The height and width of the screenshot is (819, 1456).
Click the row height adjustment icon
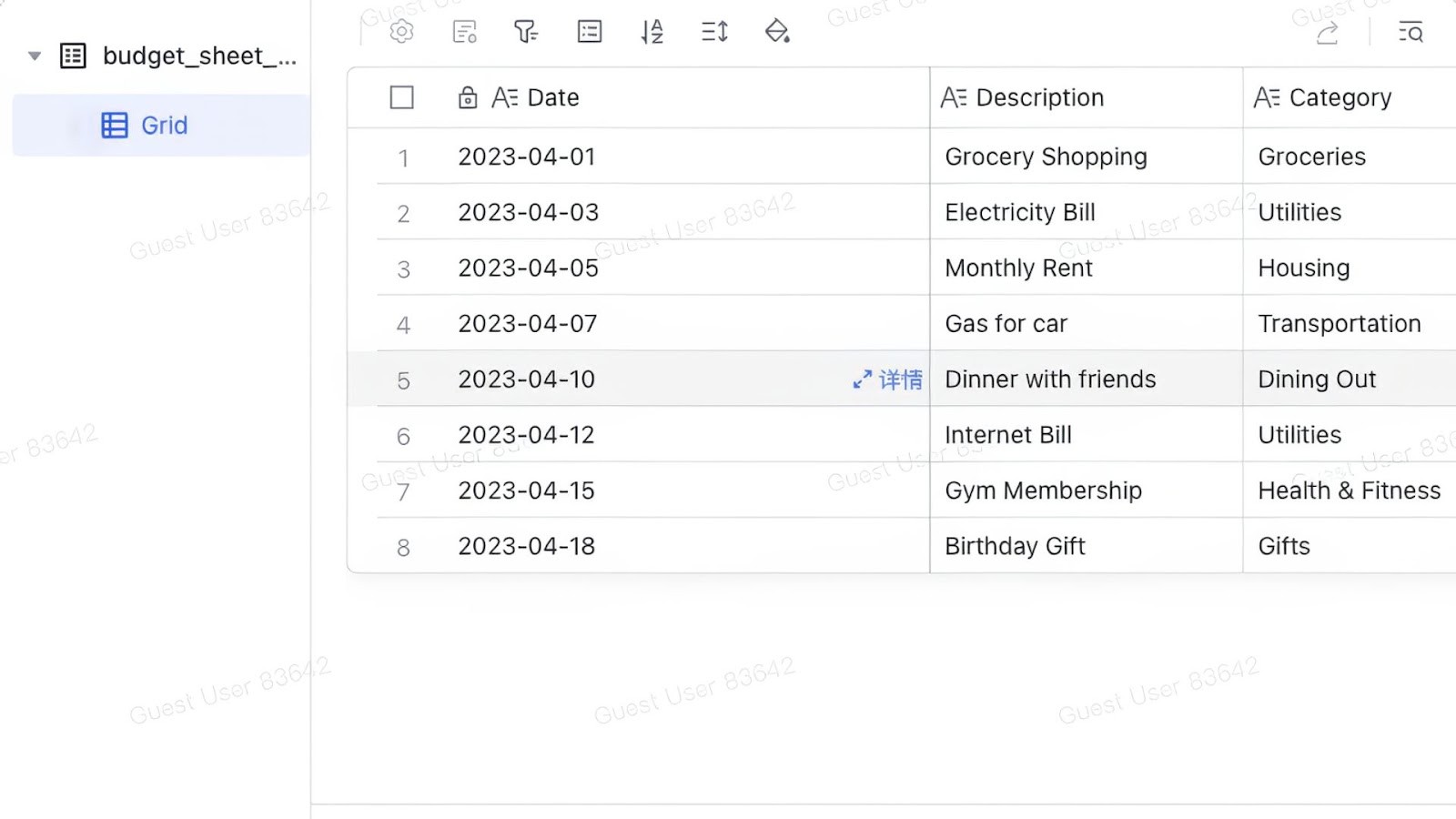click(x=713, y=31)
